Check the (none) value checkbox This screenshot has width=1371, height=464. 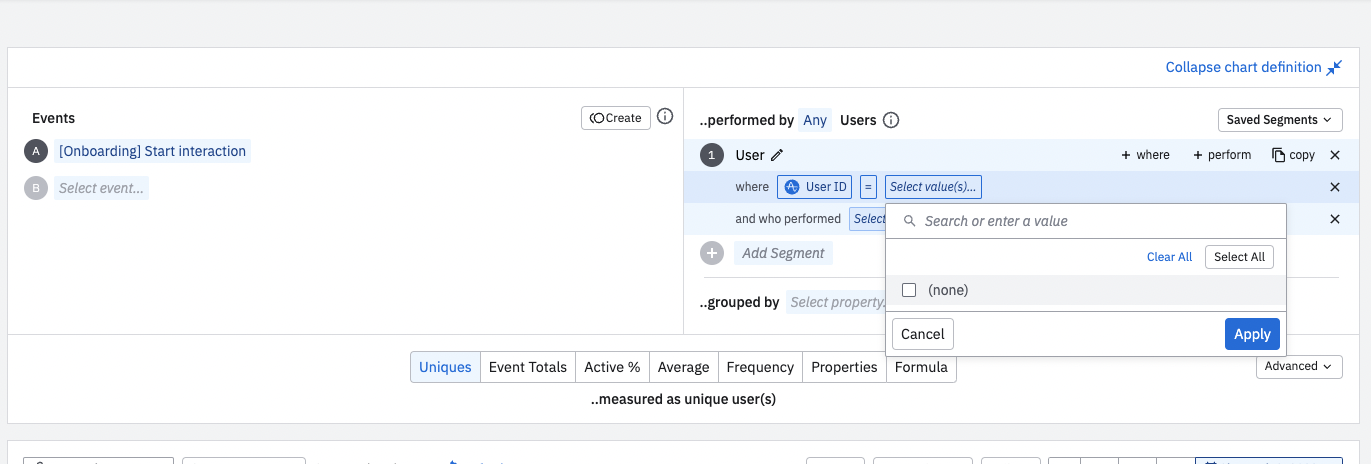coord(909,290)
